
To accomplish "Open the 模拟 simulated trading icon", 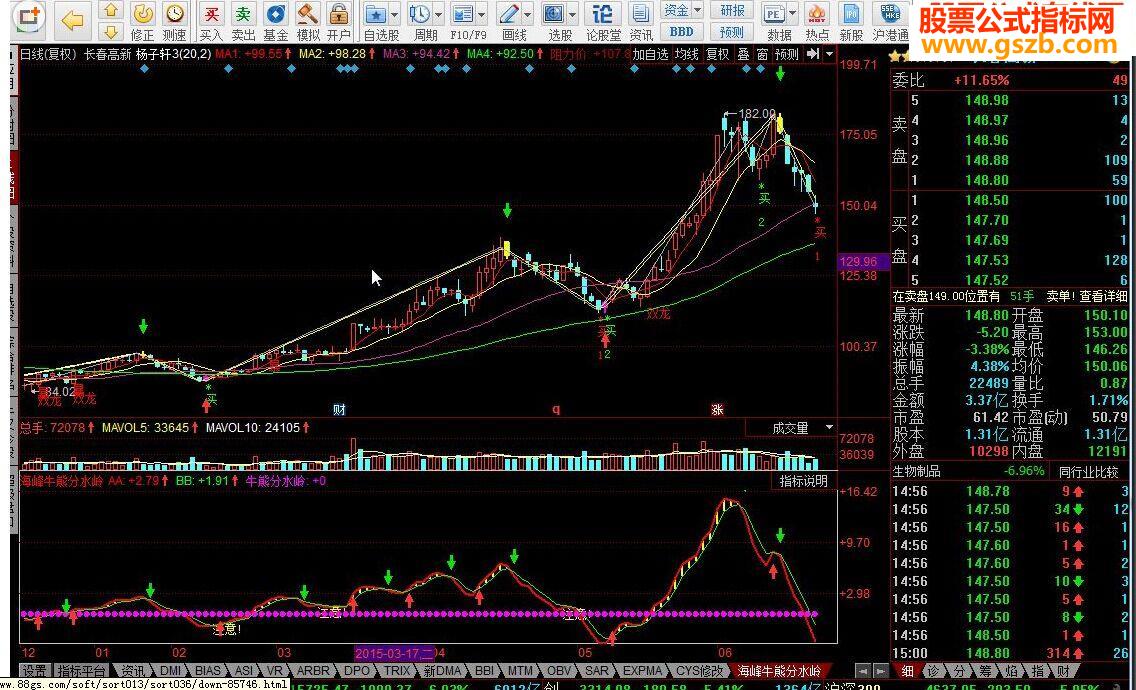I will [308, 21].
